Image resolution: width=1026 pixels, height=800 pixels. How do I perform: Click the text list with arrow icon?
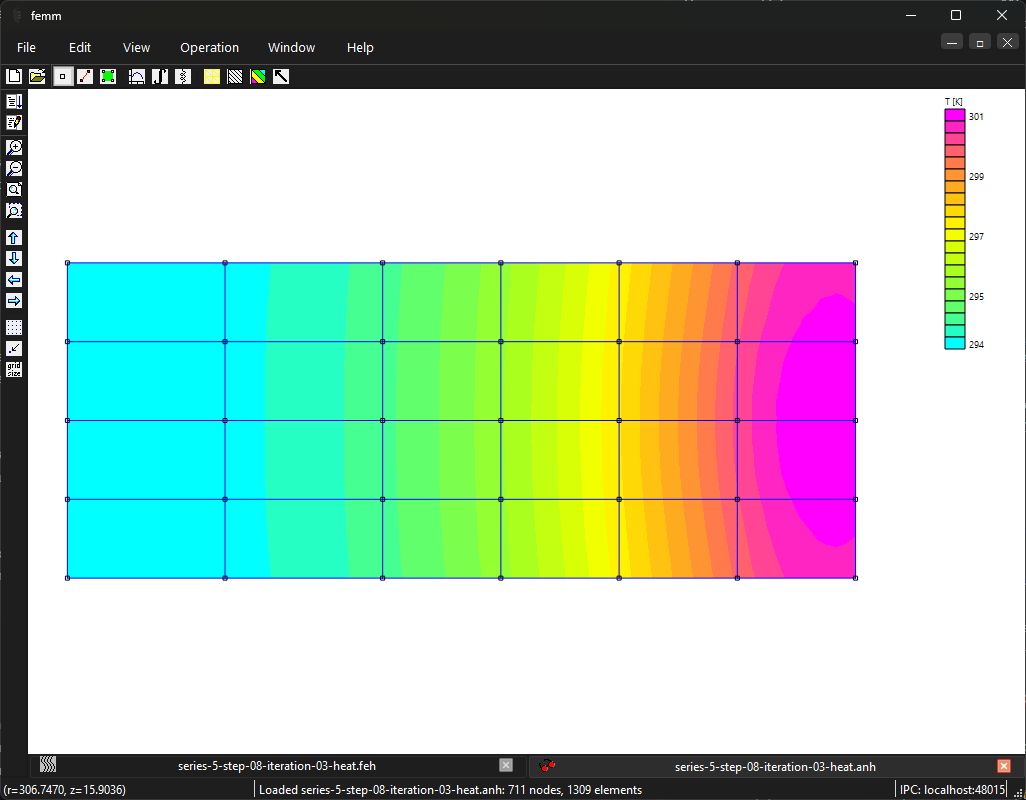tap(14, 101)
